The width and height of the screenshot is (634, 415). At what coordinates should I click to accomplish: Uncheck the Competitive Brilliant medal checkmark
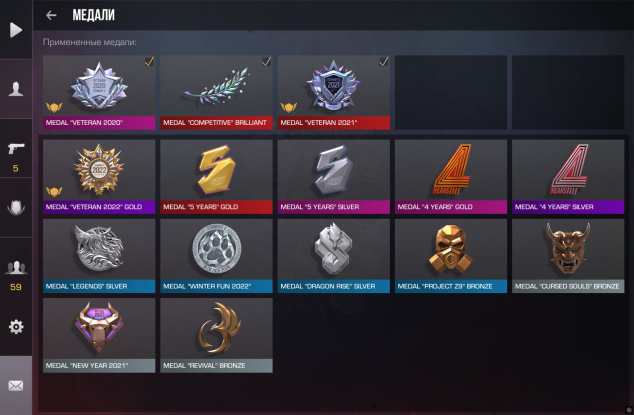266,61
